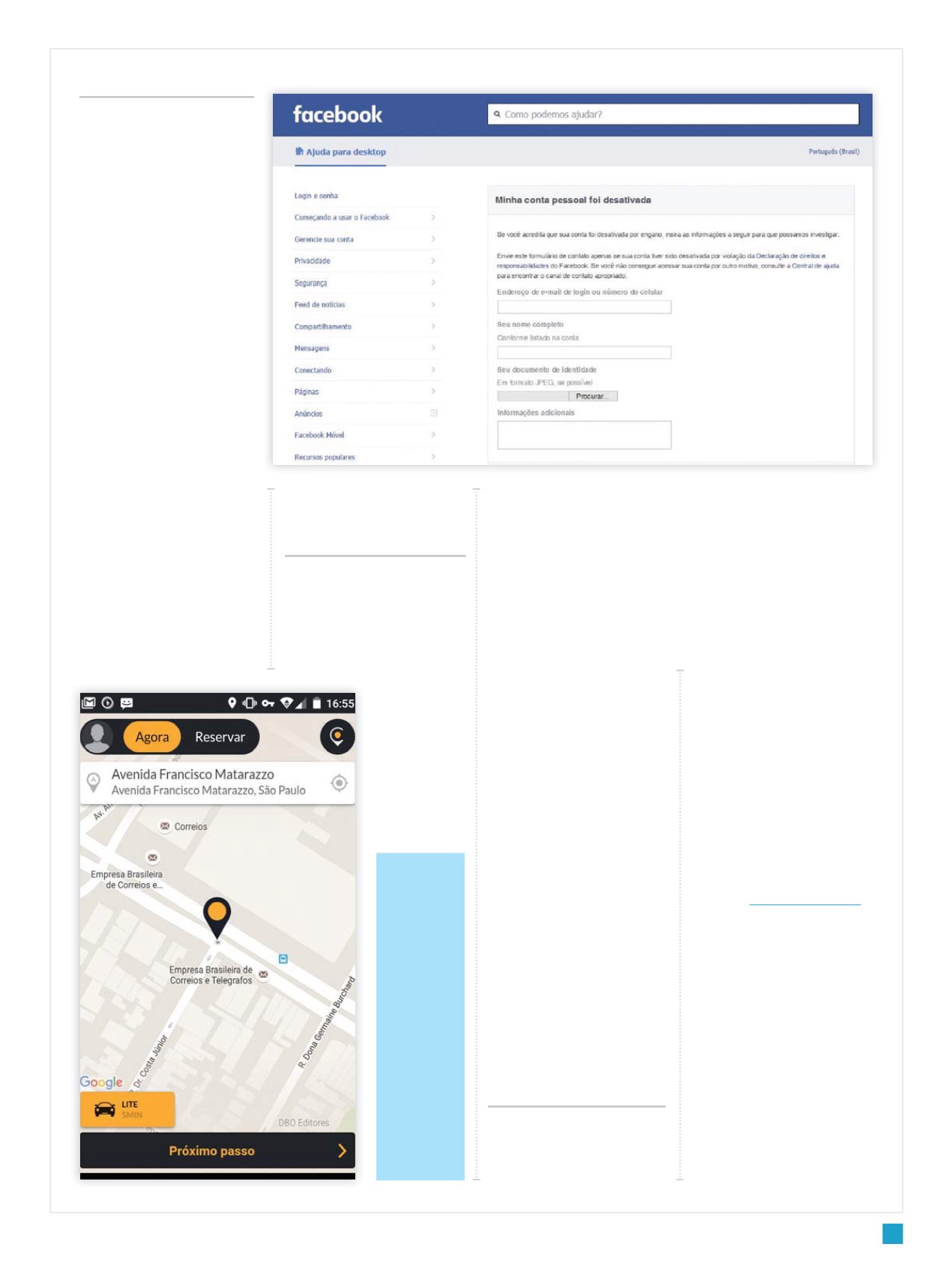The width and height of the screenshot is (952, 1277).
Task: Open the Começando a usar o Facebook topic
Action: (x=342, y=217)
